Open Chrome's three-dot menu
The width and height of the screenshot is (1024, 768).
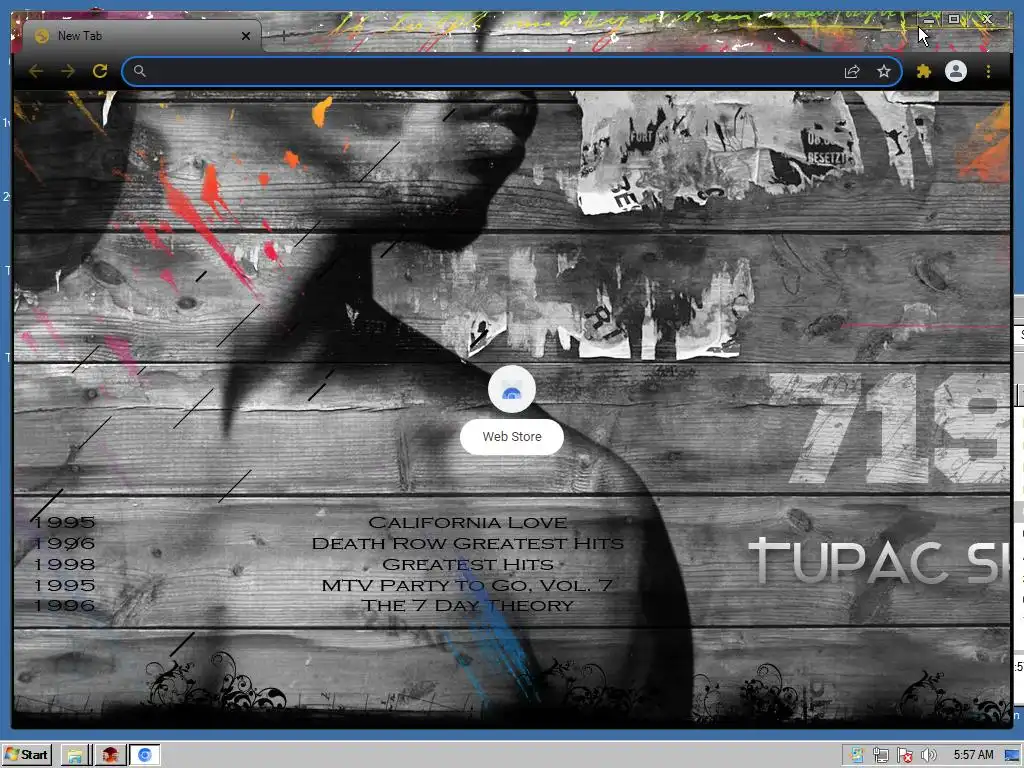point(988,71)
